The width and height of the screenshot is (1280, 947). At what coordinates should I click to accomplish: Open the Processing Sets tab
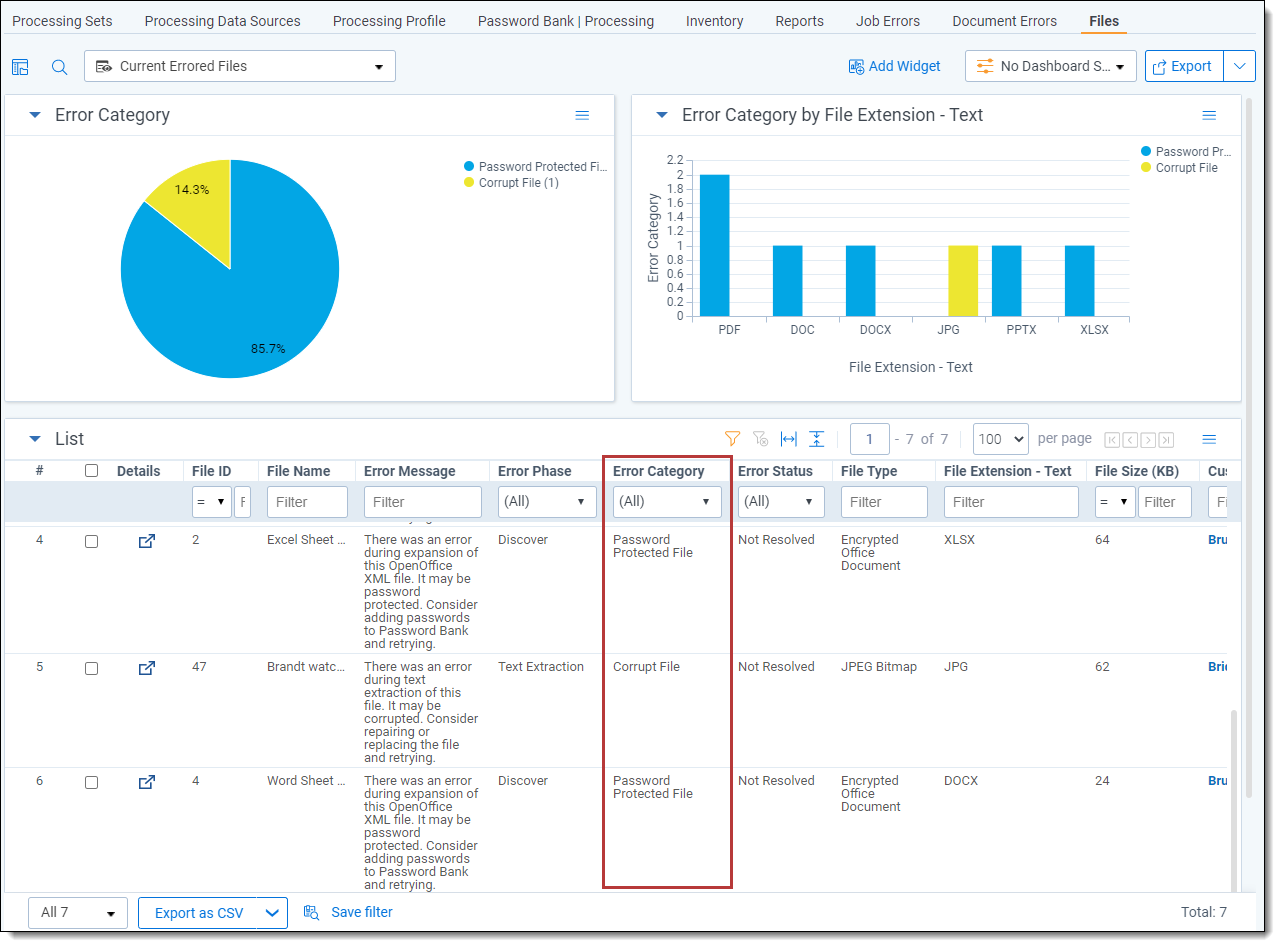click(x=62, y=21)
